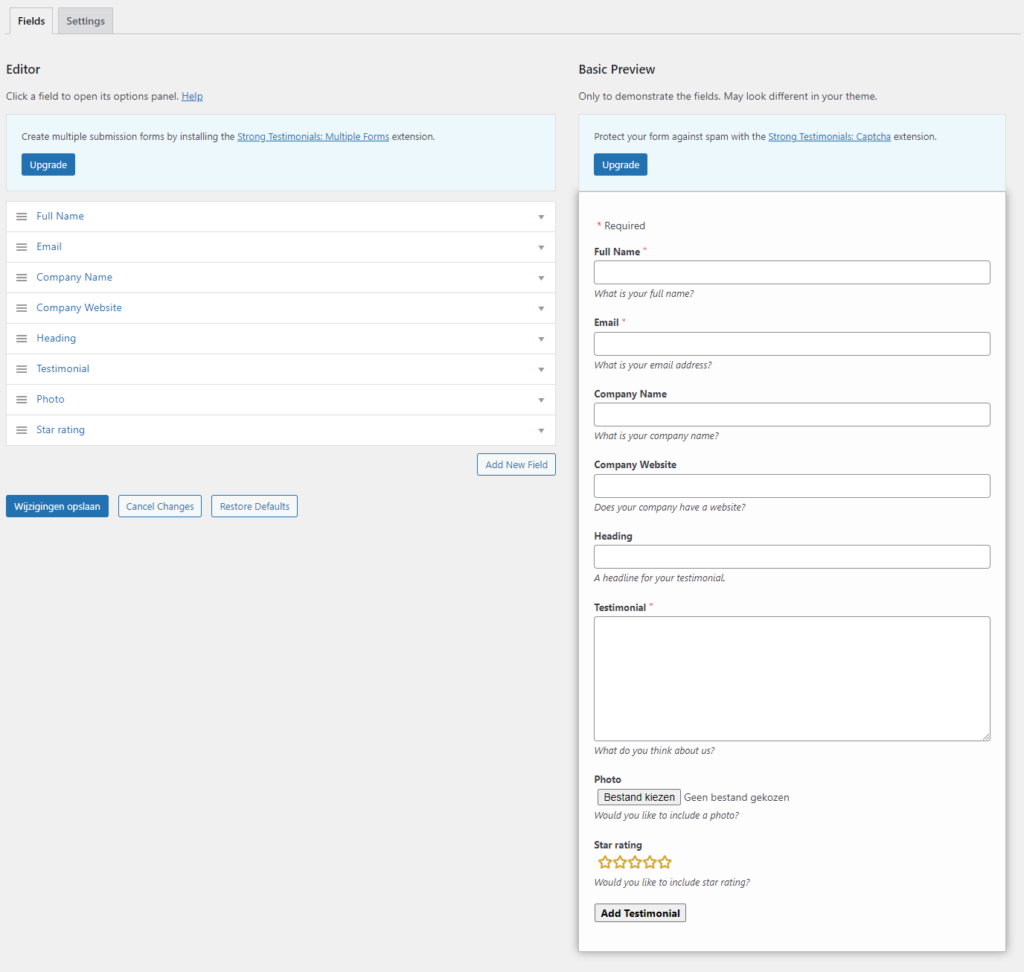
Task: Open the Company Website field row
Action: 281,308
